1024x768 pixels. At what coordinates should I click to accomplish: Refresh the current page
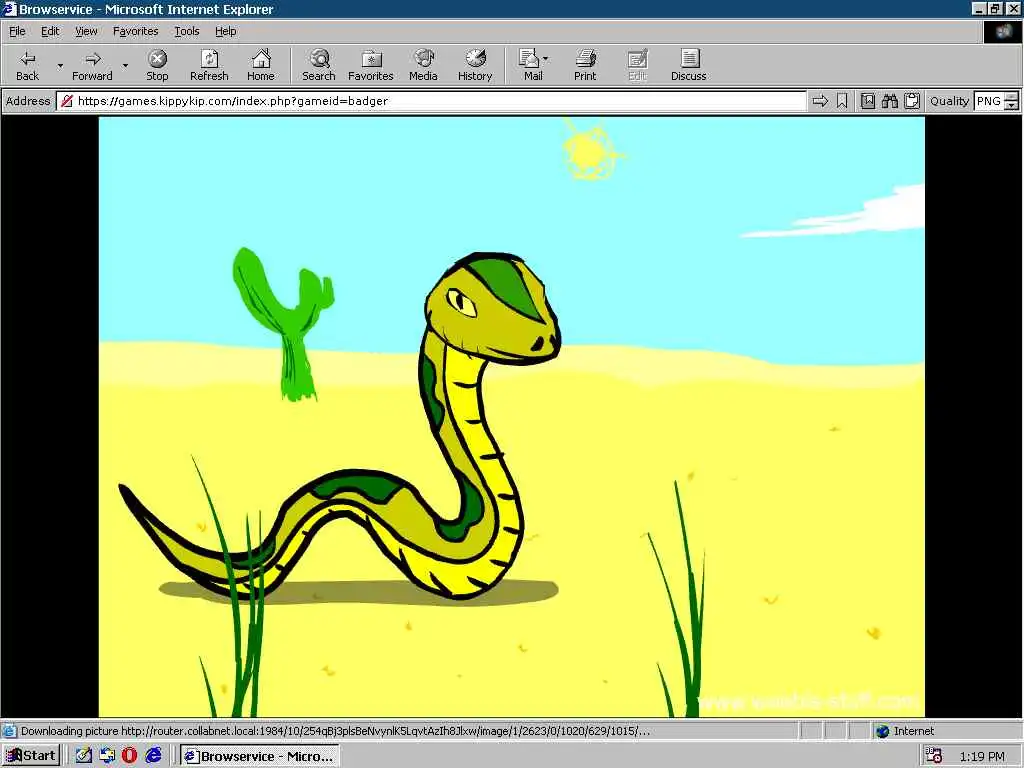[209, 65]
